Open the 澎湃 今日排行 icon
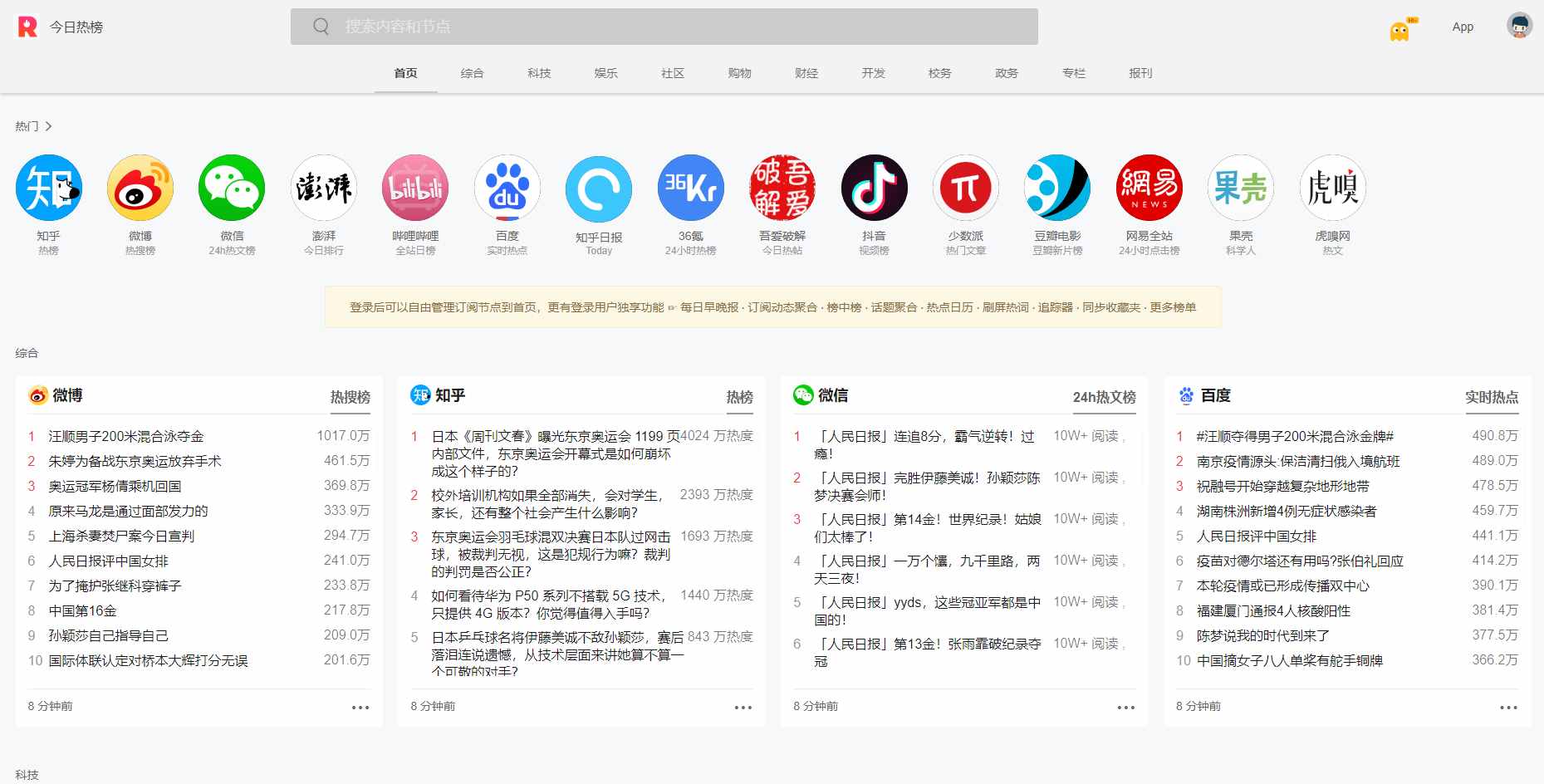 [324, 188]
